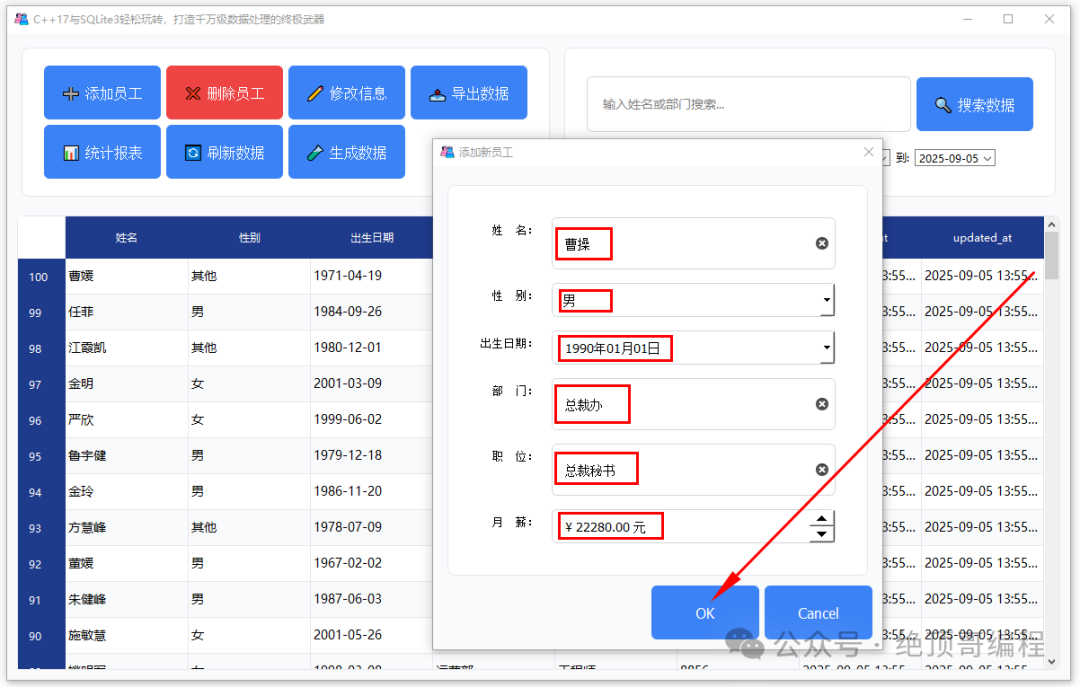1080x687 pixels.
Task: Click the 姓名 column header
Action: [126, 238]
